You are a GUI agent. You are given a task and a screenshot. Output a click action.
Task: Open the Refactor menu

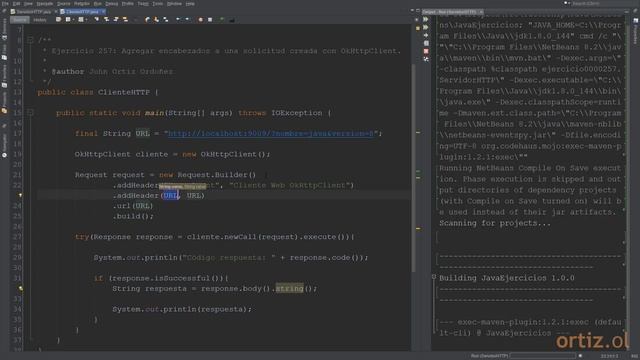click(82, 4)
